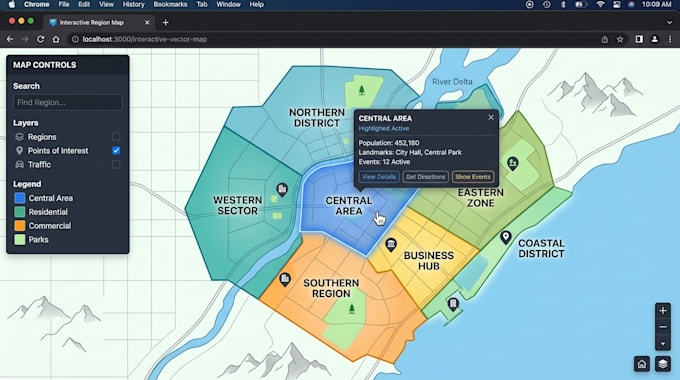Click the Traffic car icon

click(19, 164)
